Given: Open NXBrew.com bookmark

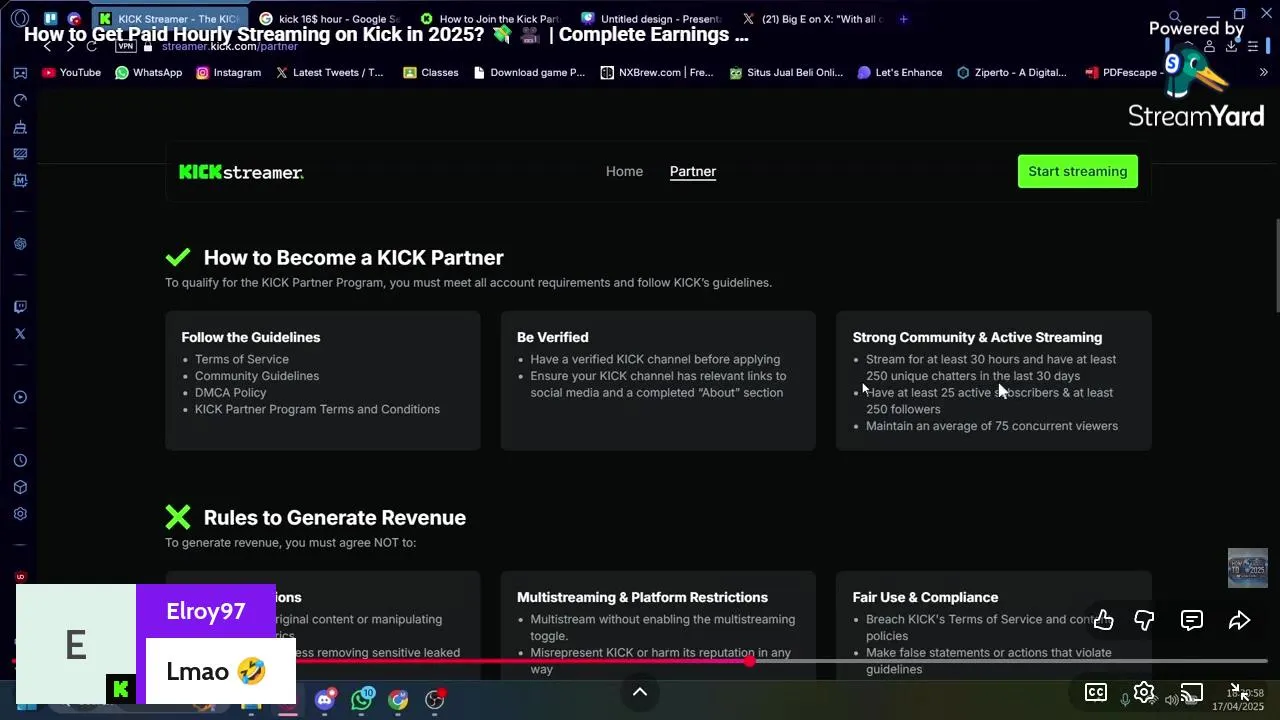Looking at the screenshot, I should pos(656,72).
